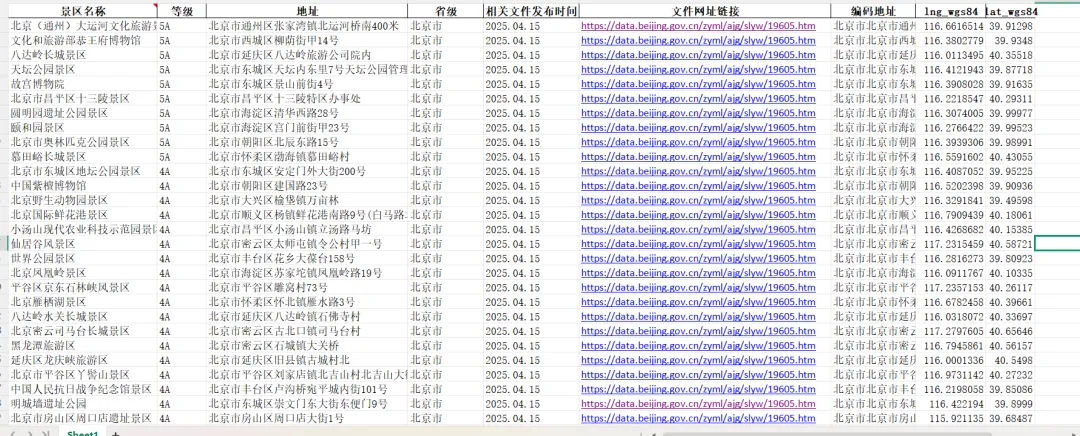The image size is (1080, 436).
Task: Select the address cell 北京市东城区景山前街4号
Action: [x=307, y=84]
